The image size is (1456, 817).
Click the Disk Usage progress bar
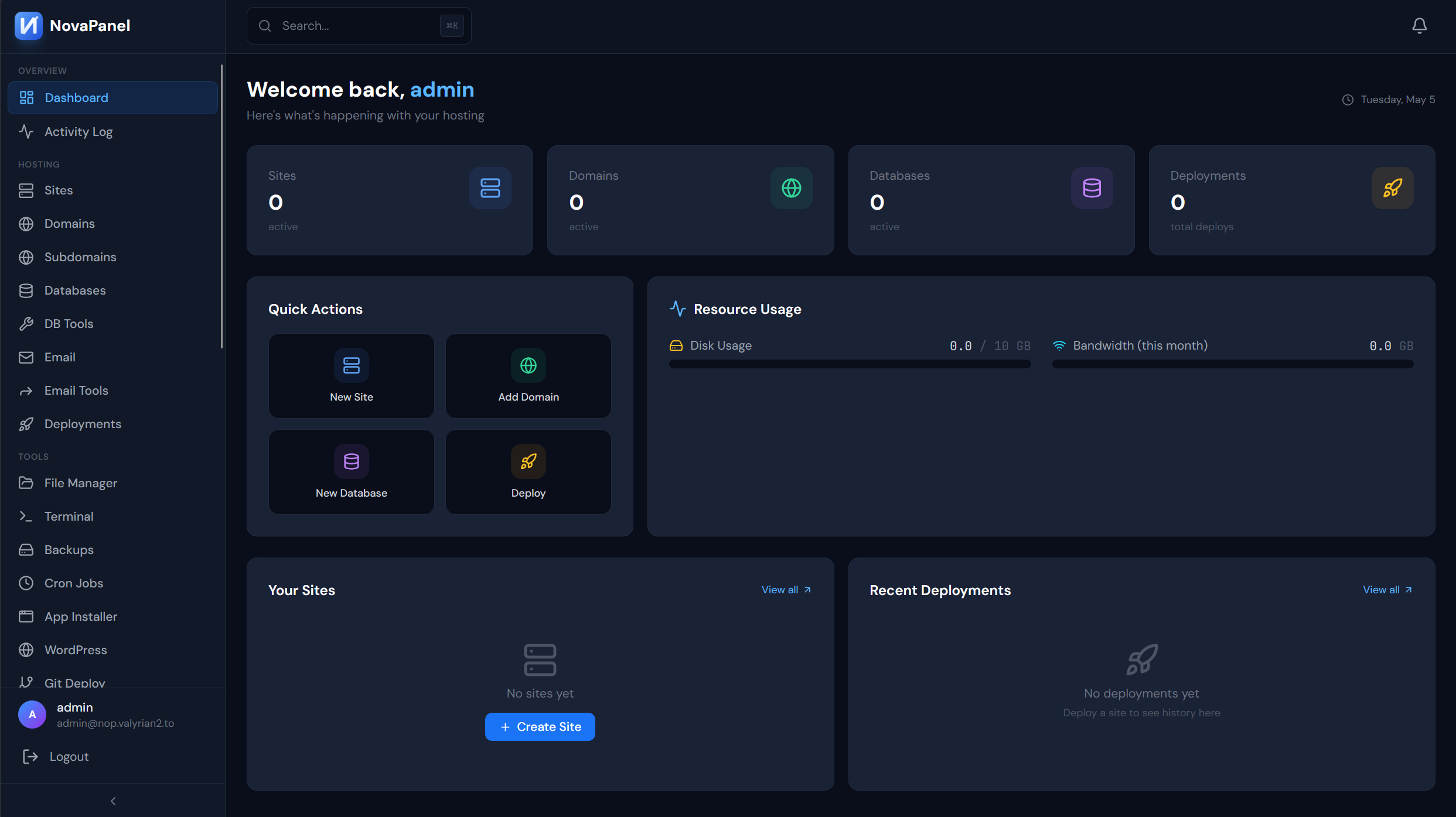850,364
